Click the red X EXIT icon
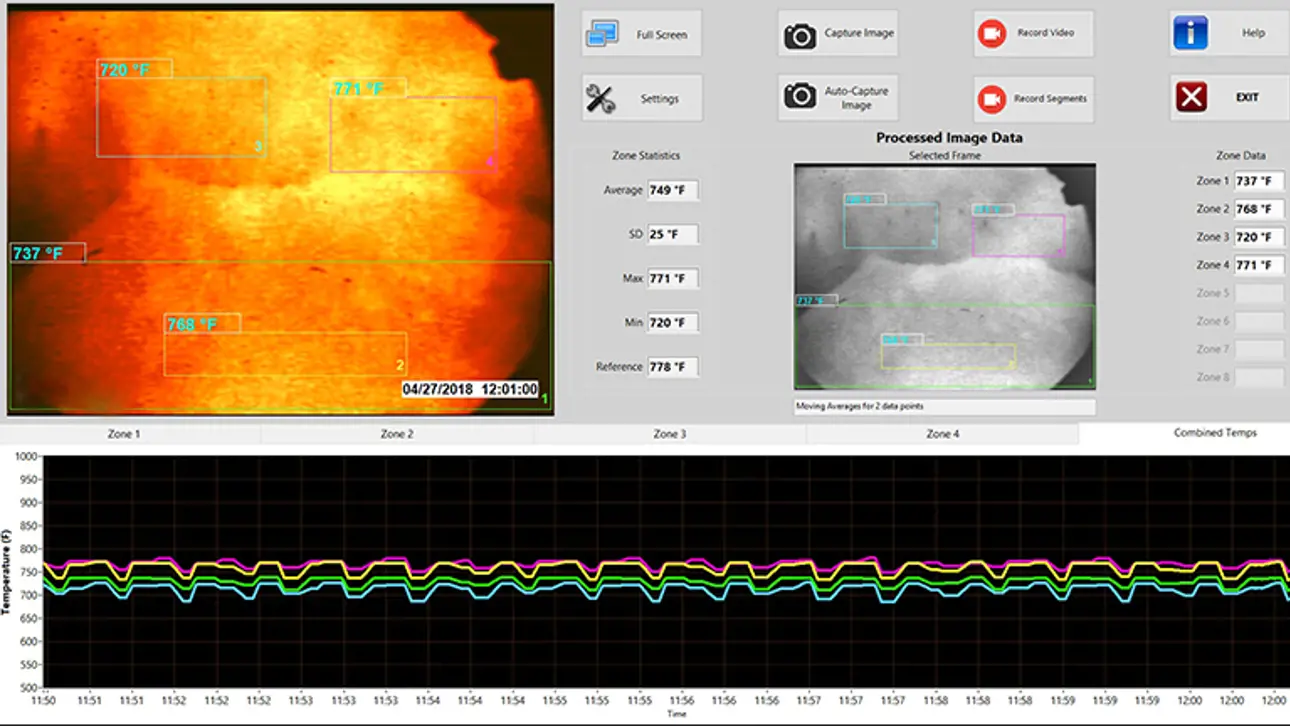 [1191, 97]
